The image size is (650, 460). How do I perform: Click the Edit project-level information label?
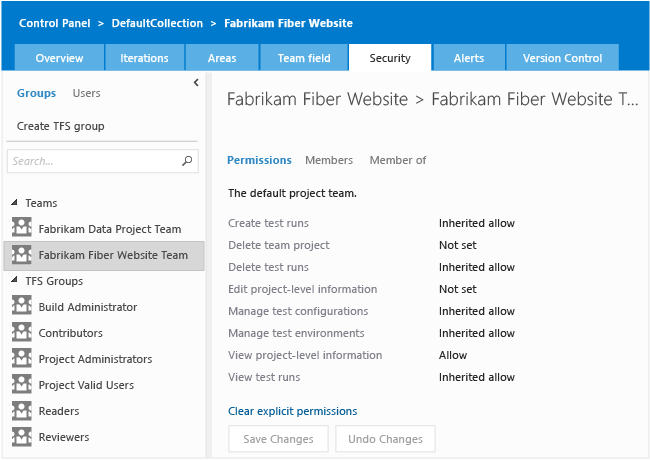303,289
